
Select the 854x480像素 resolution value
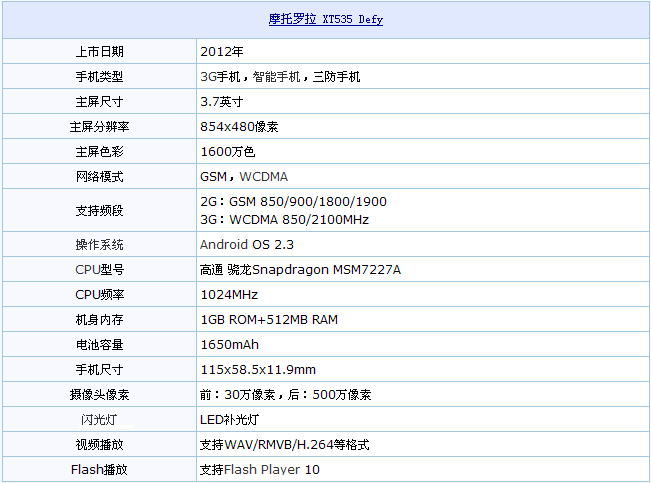239,126
